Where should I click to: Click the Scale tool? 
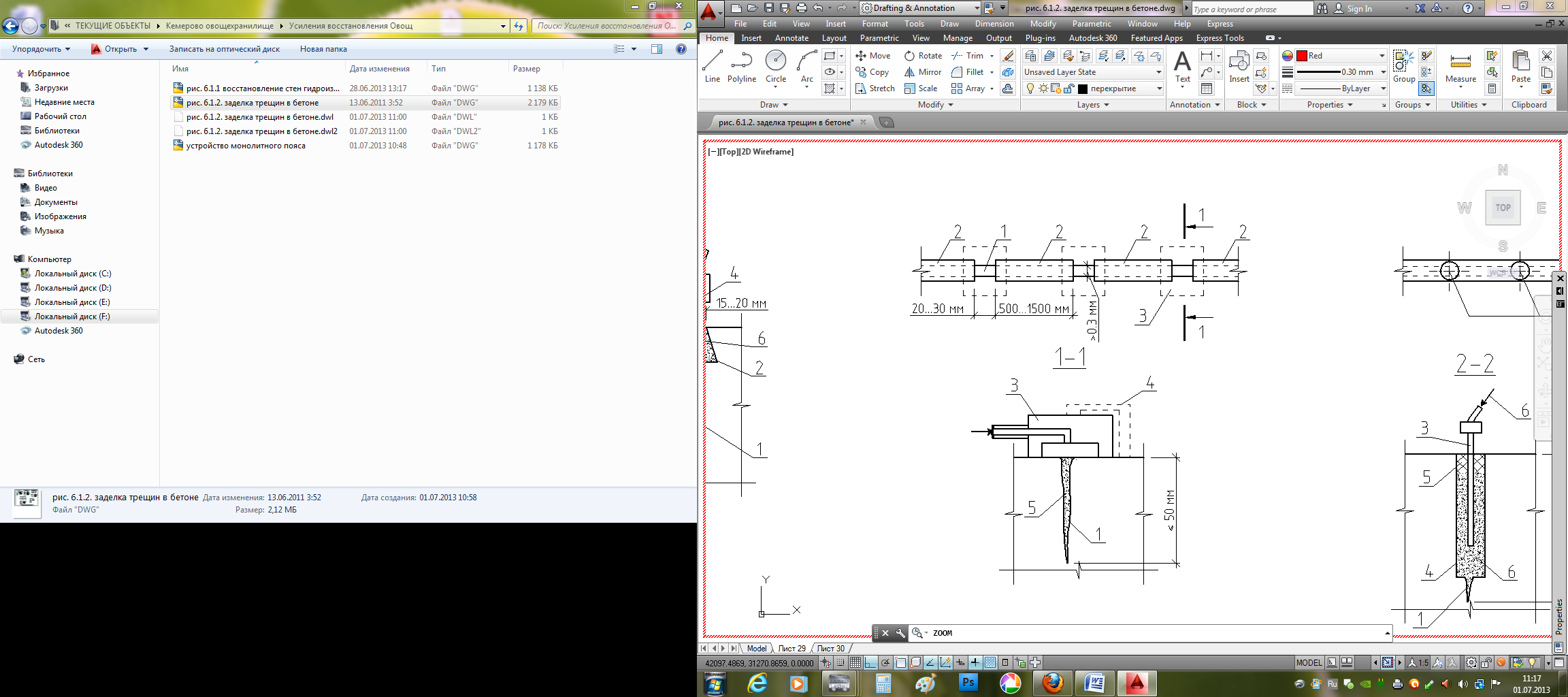[x=920, y=88]
